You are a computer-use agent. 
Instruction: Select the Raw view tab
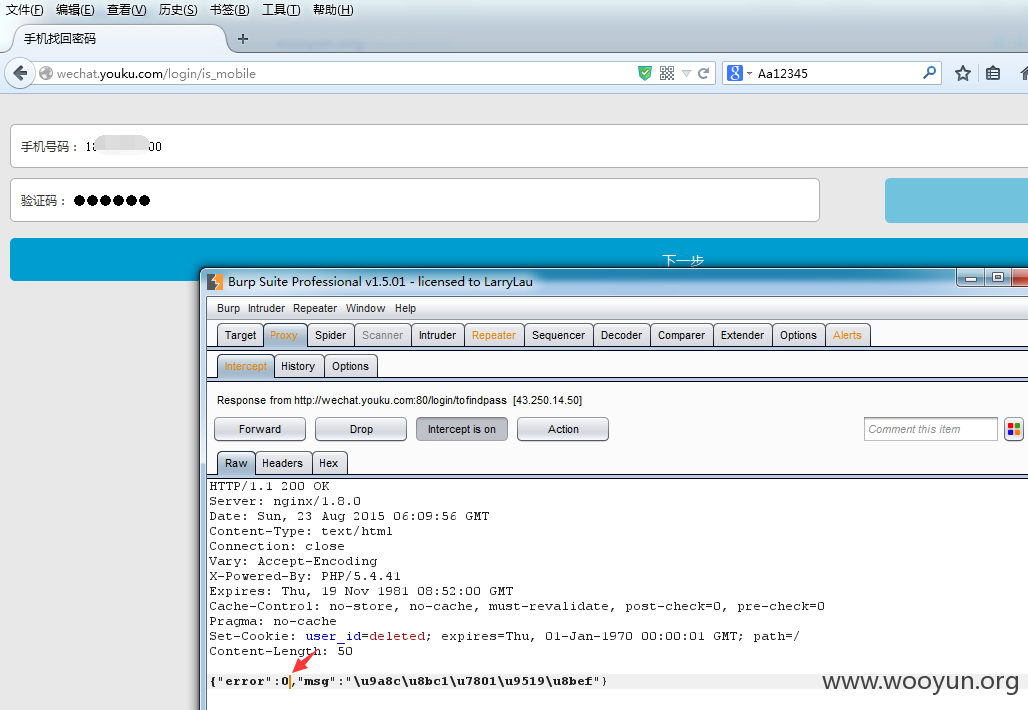(x=236, y=463)
